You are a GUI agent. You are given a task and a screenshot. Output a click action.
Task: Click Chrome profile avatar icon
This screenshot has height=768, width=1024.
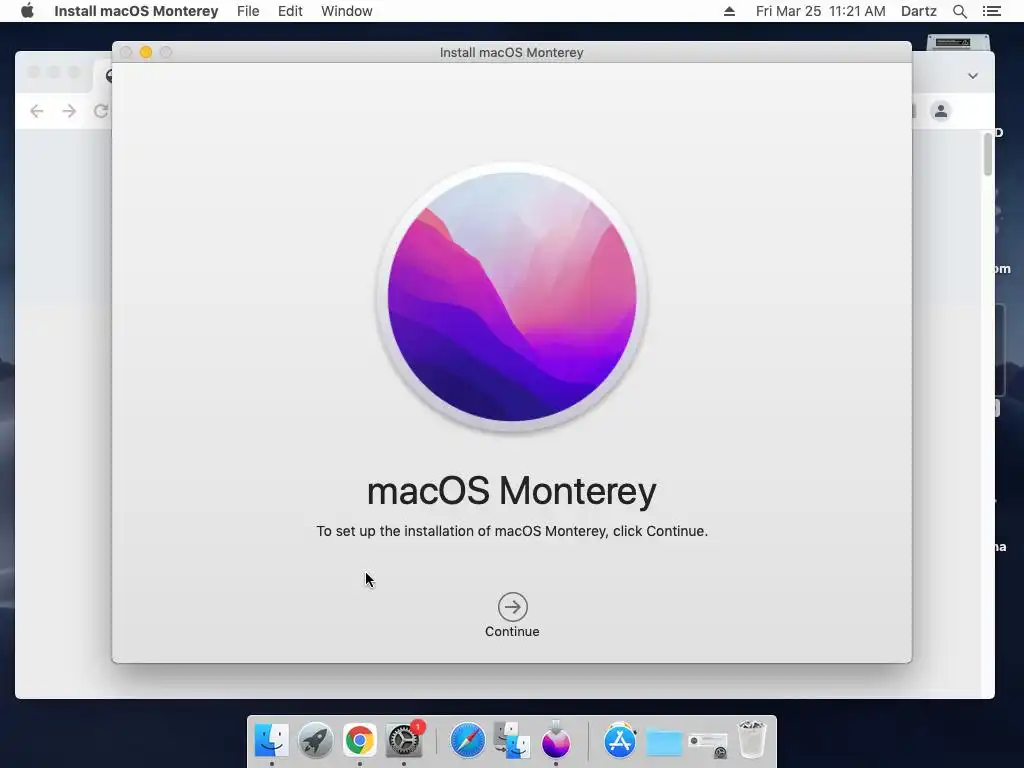coord(940,111)
